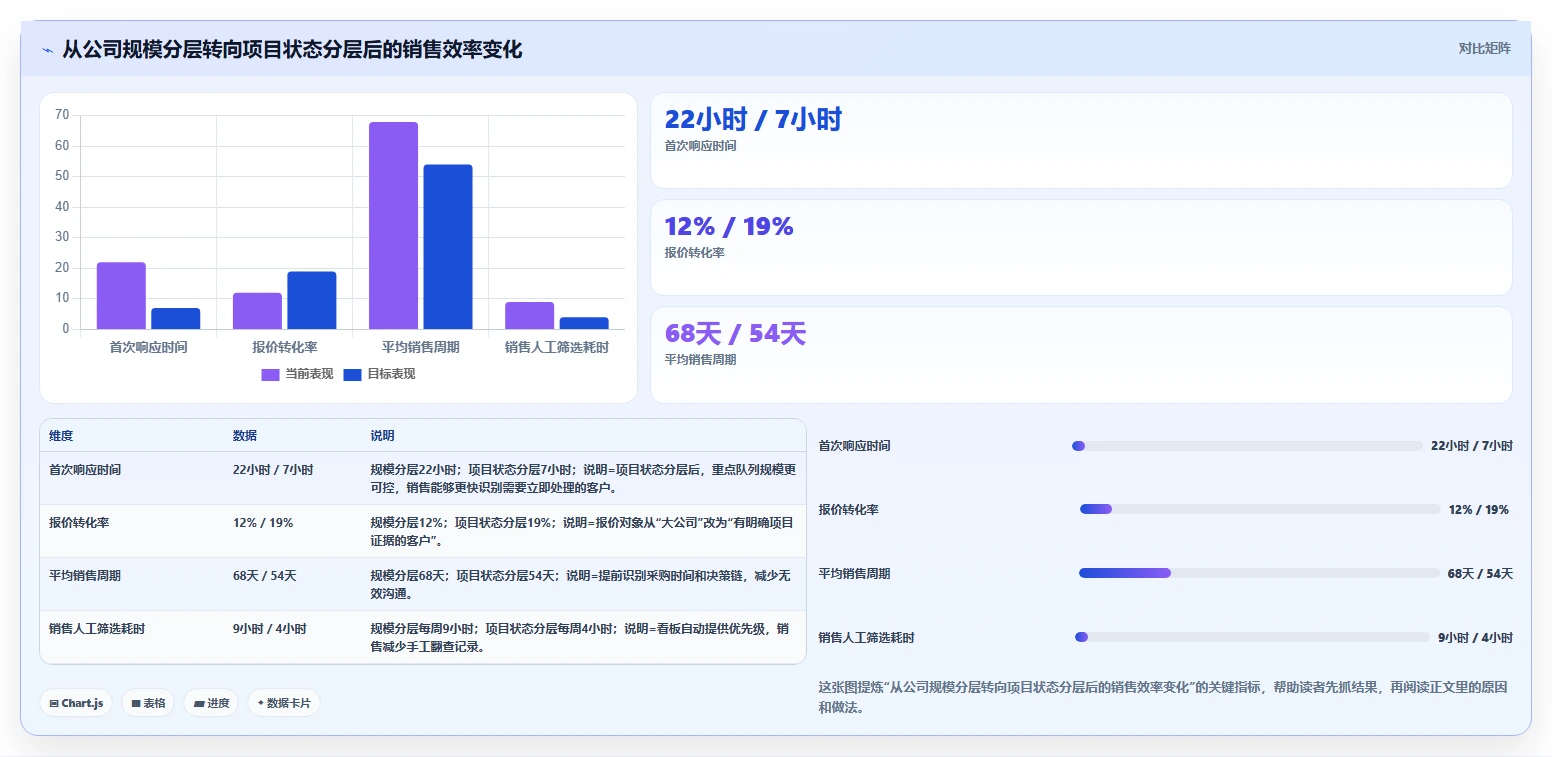Click the 数据卡片 tag chip
The height and width of the screenshot is (757, 1552).
[284, 703]
